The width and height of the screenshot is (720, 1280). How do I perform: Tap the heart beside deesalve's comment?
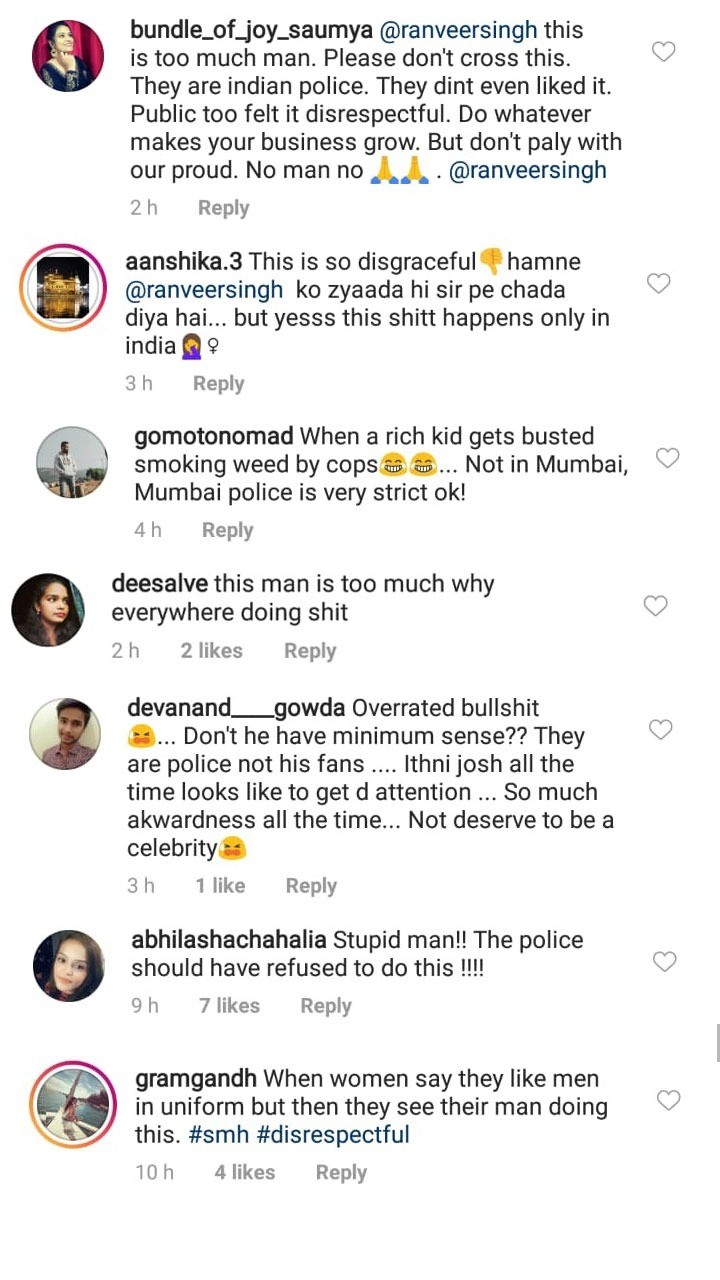[x=655, y=605]
